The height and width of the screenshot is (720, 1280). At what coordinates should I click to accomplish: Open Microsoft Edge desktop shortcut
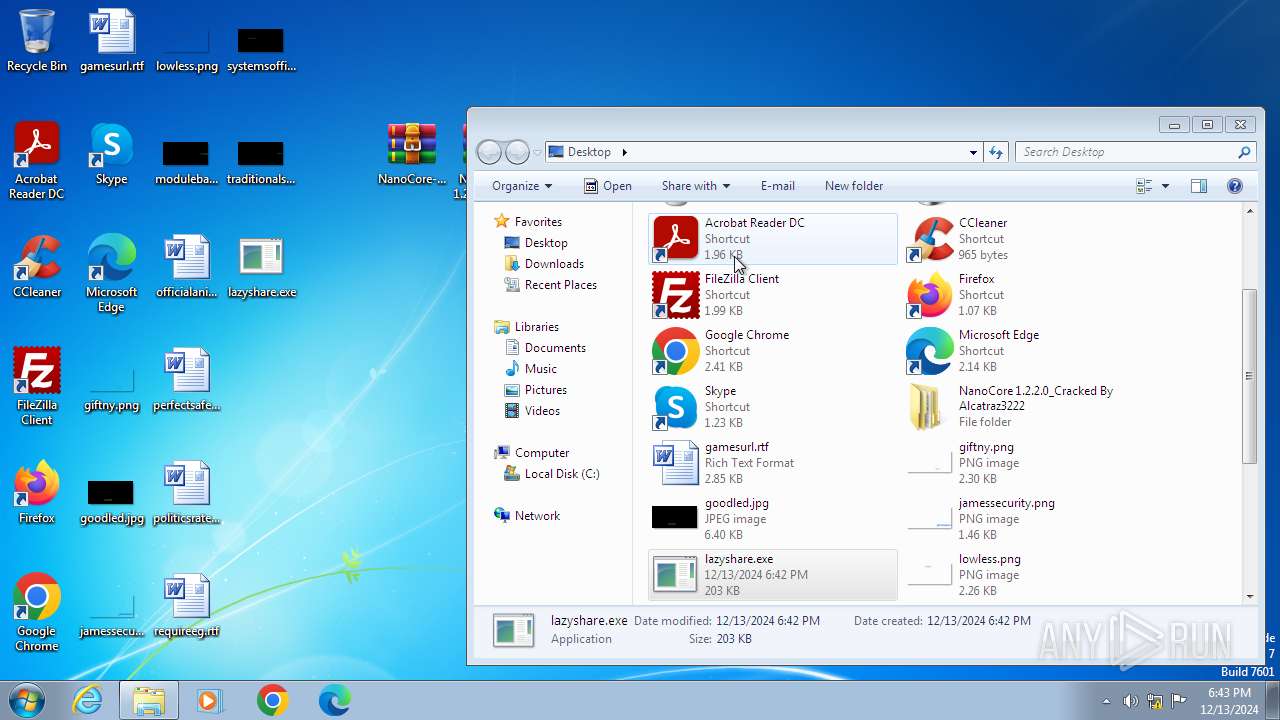(112, 273)
